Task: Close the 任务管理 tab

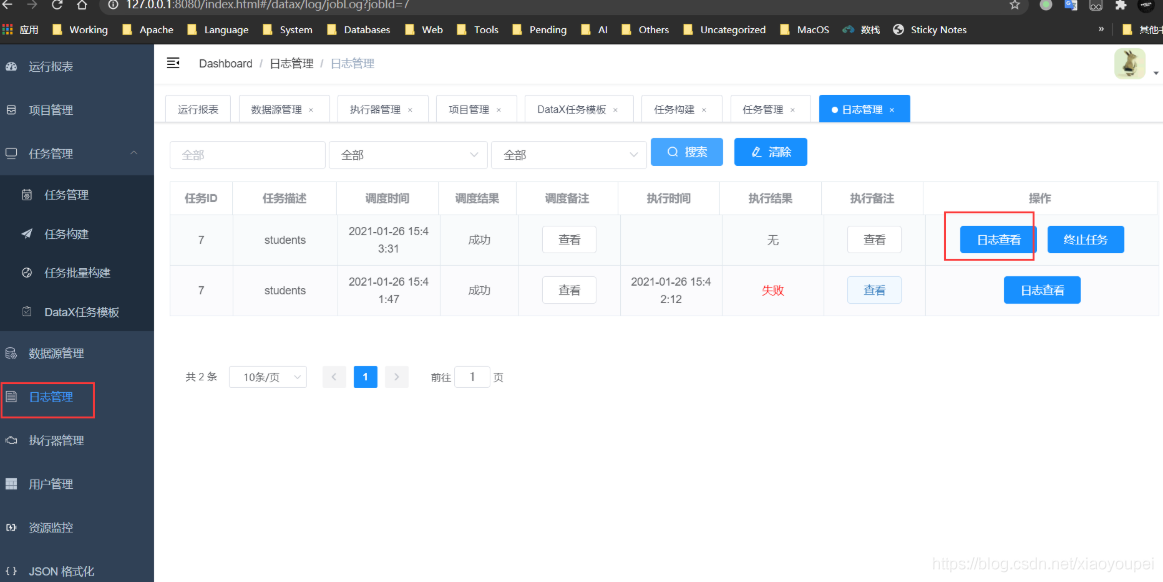Action: [792, 110]
